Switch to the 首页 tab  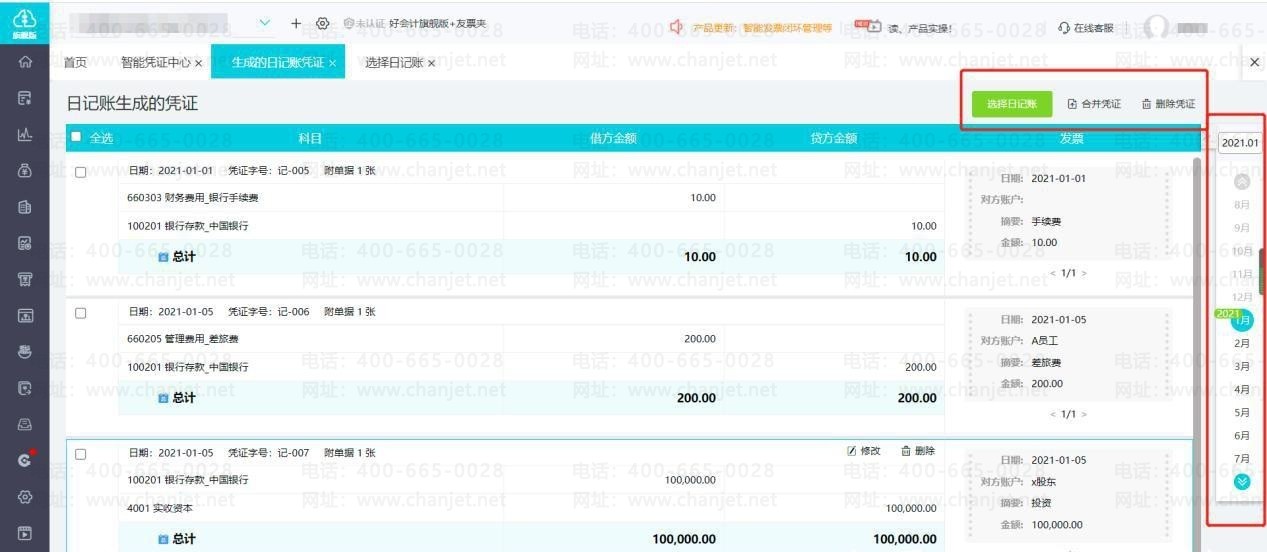coord(75,63)
